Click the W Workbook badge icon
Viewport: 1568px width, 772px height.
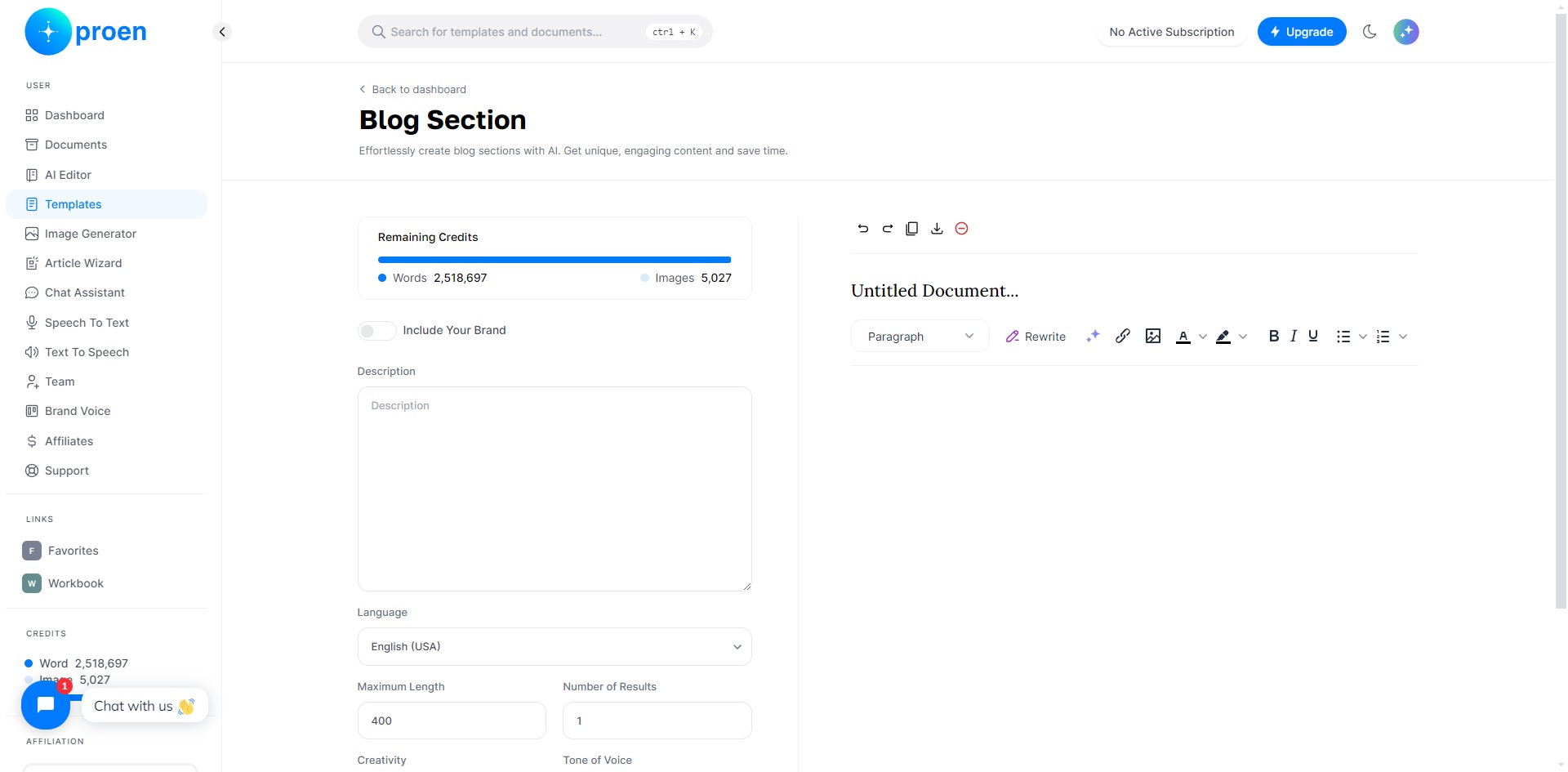(32, 583)
